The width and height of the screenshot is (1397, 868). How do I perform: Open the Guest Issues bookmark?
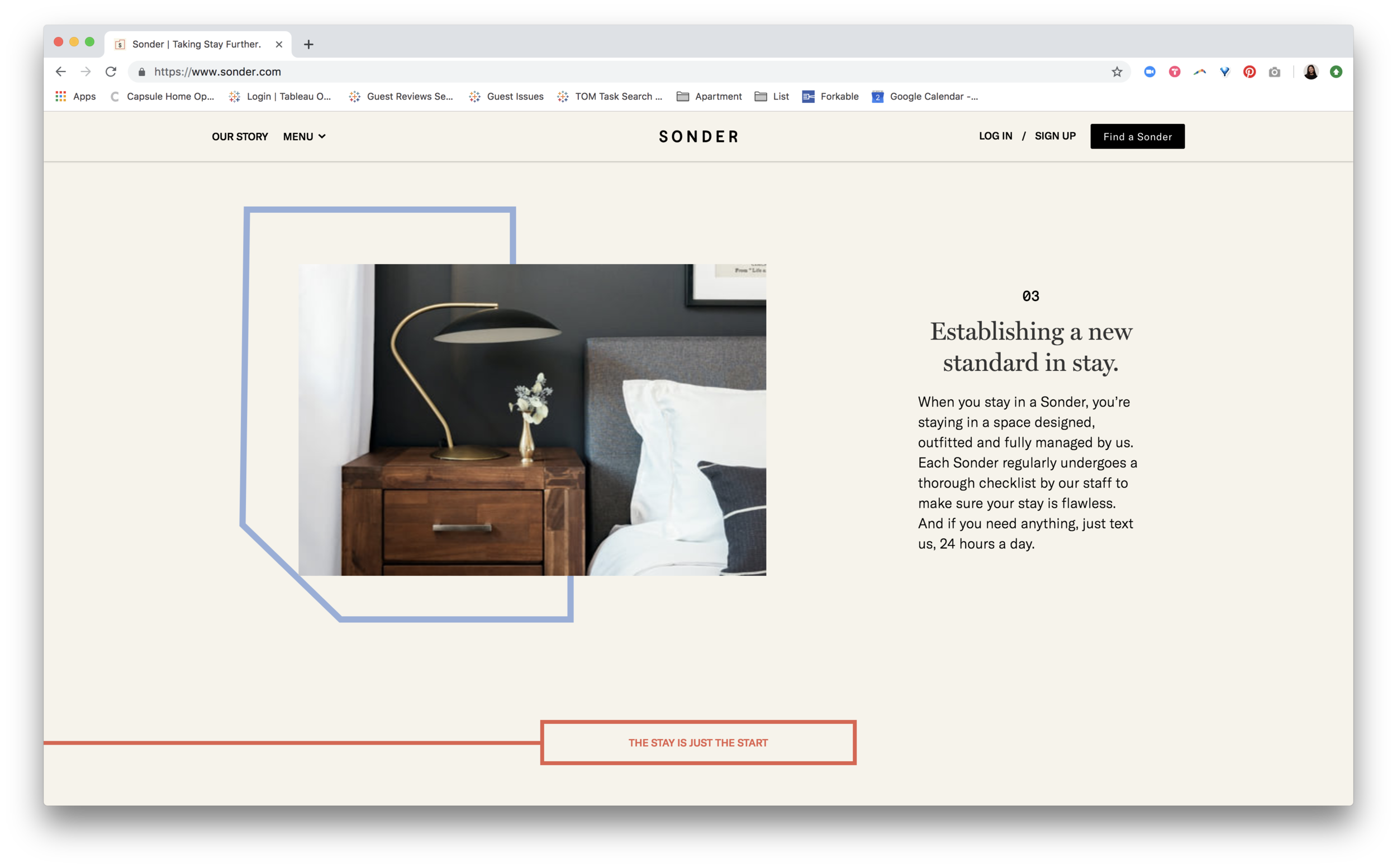pos(506,97)
